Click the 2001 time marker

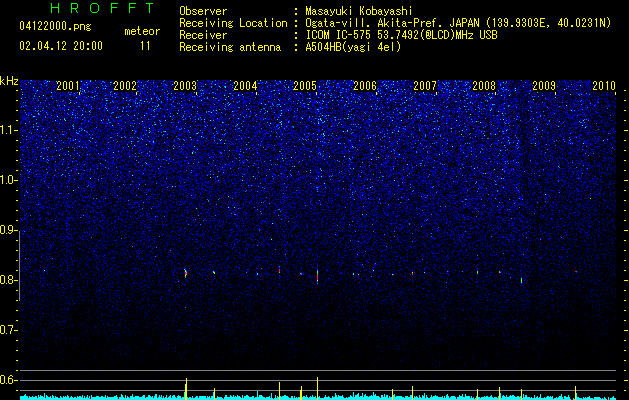68,85
